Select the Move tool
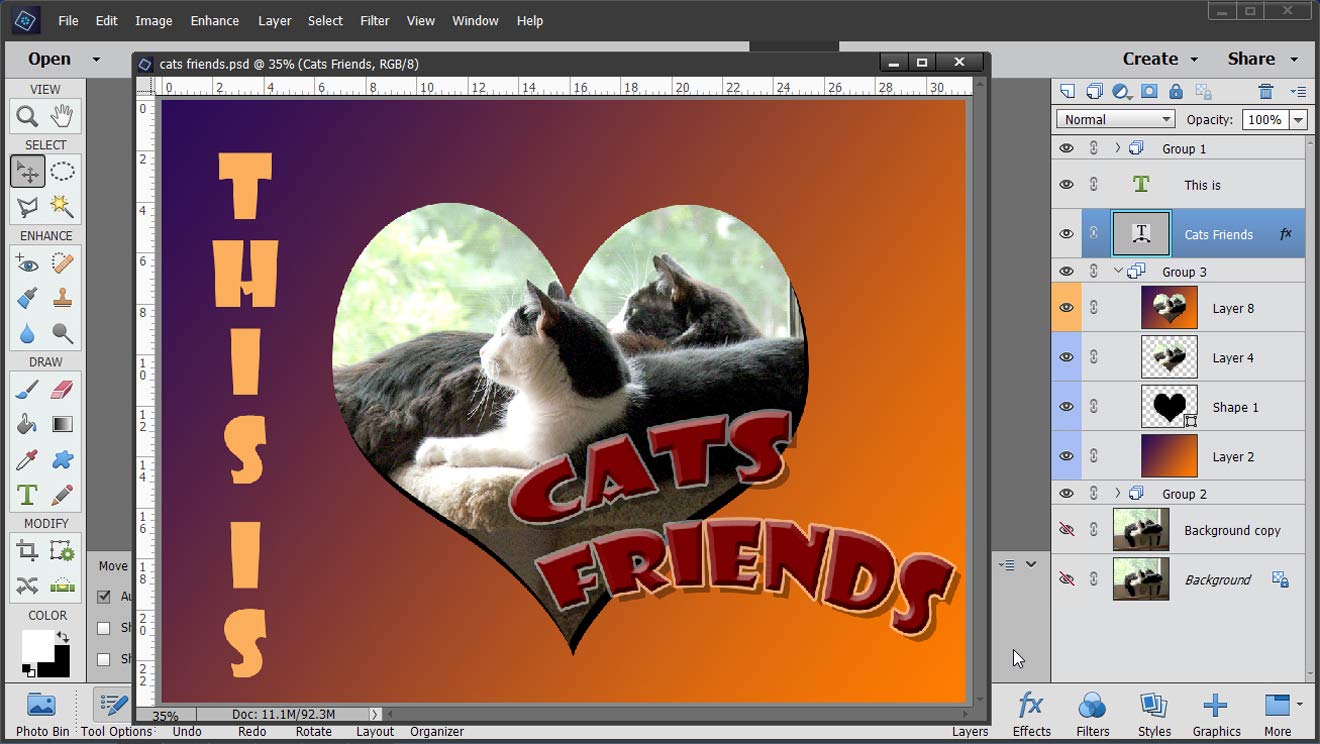The image size is (1320, 744). [x=27, y=172]
